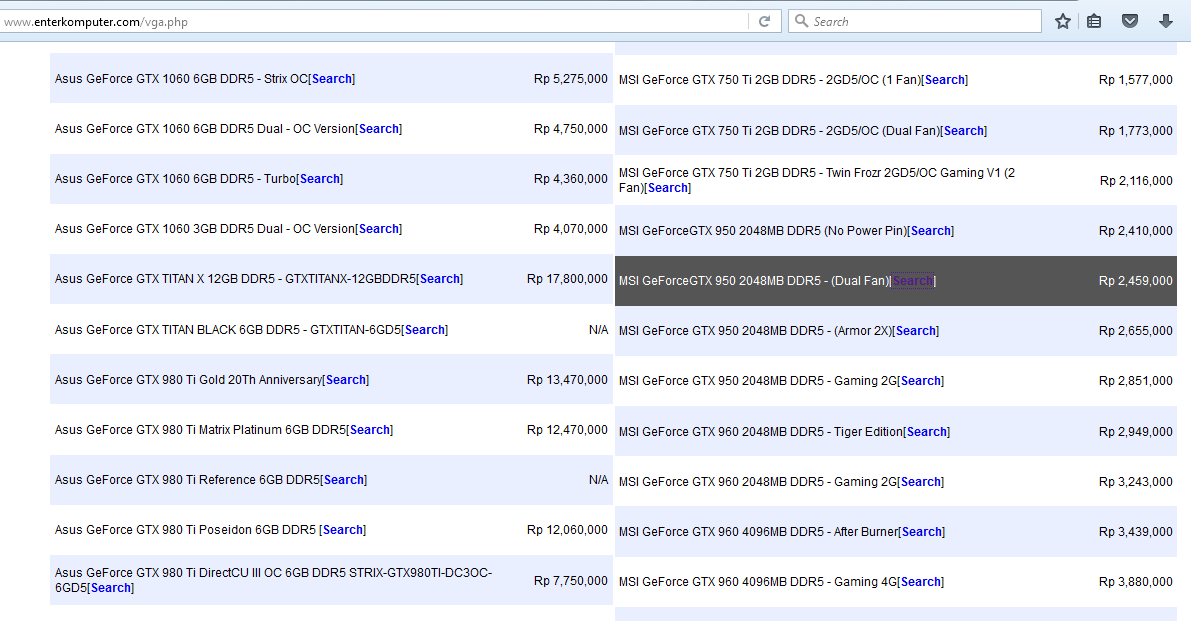
Task: Select price Rp 2,116,000
Action: pyautogui.click(x=1136, y=181)
